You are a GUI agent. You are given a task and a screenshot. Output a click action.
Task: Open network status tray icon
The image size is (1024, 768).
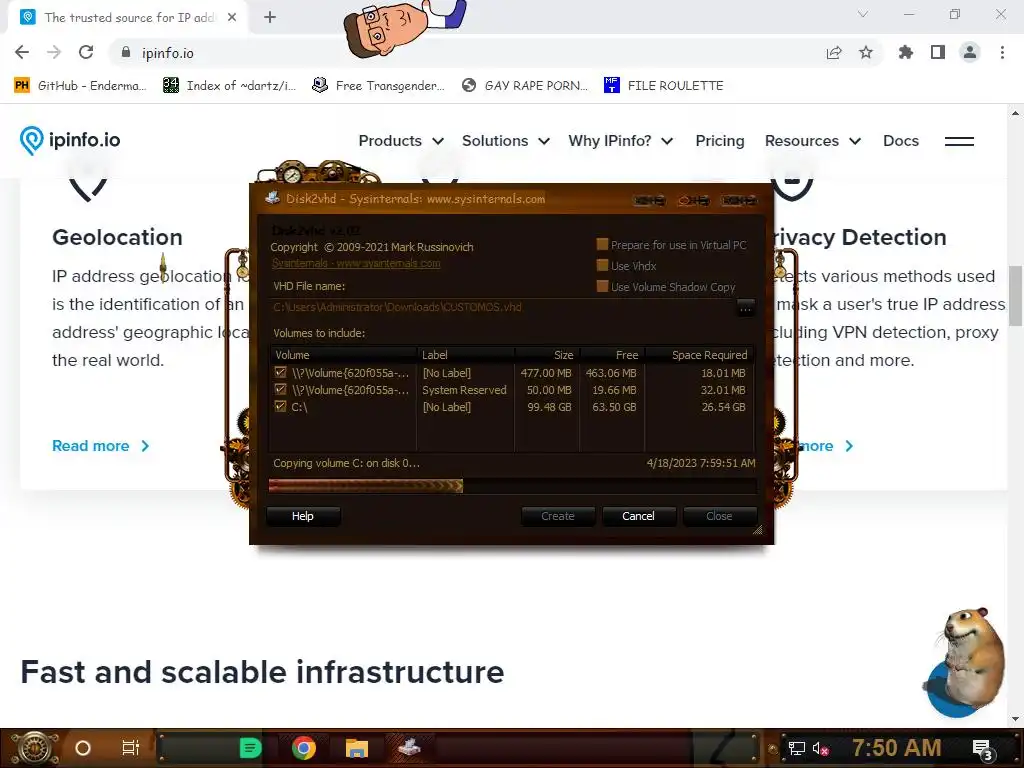(797, 748)
